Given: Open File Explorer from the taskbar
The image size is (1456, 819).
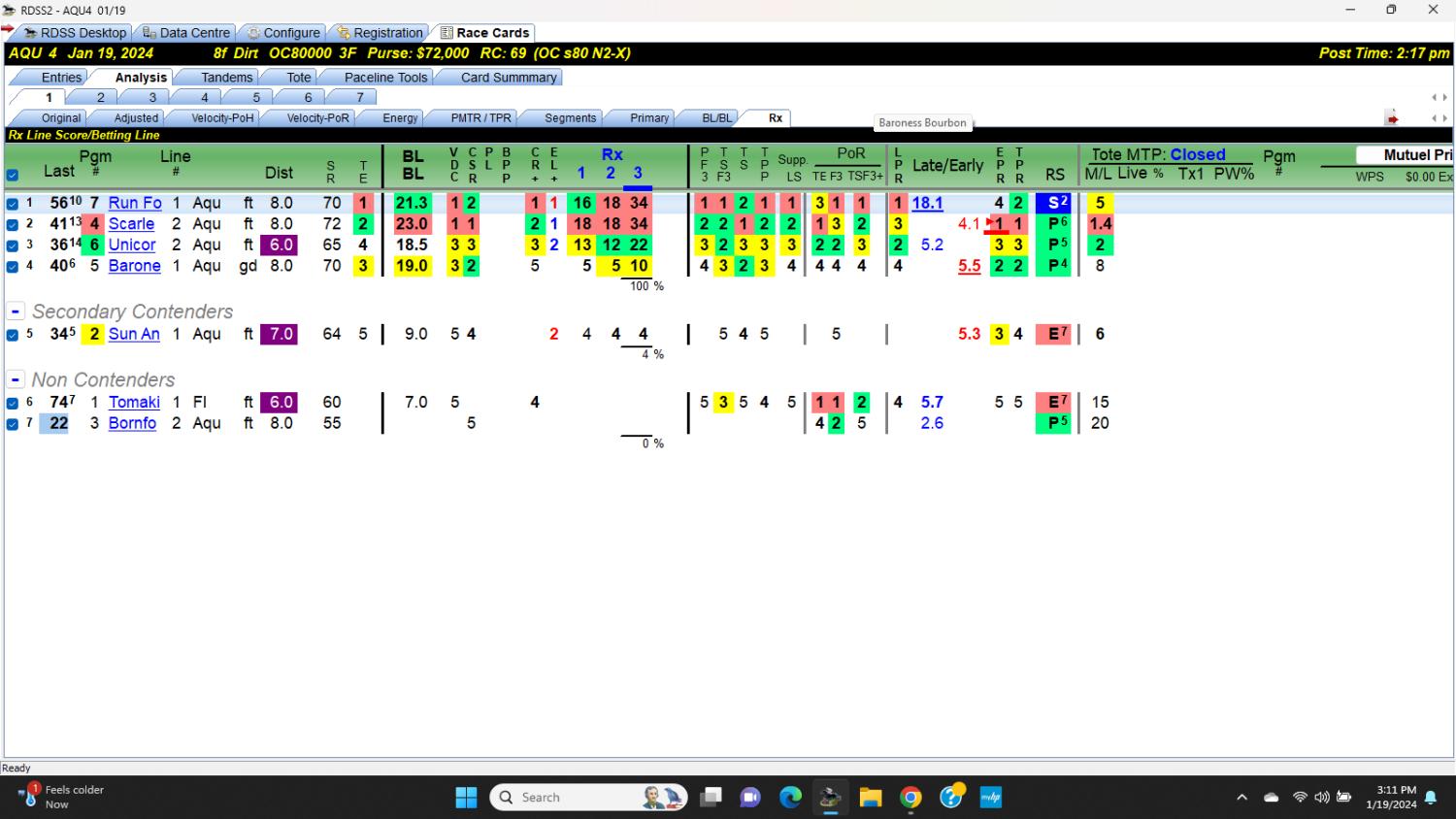Looking at the screenshot, I should 871,798.
